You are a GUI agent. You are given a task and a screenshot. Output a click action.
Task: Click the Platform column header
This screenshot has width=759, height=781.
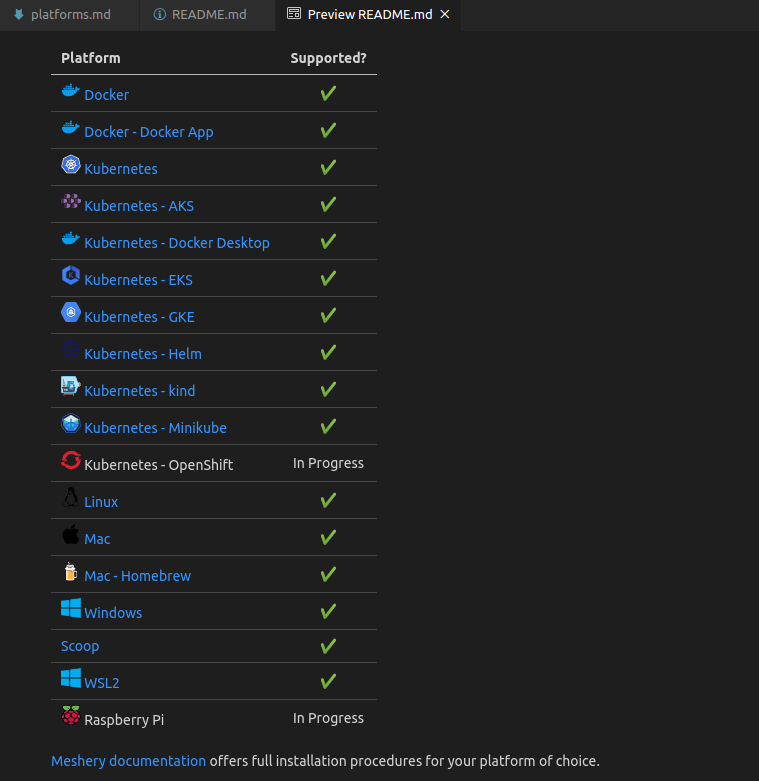91,58
